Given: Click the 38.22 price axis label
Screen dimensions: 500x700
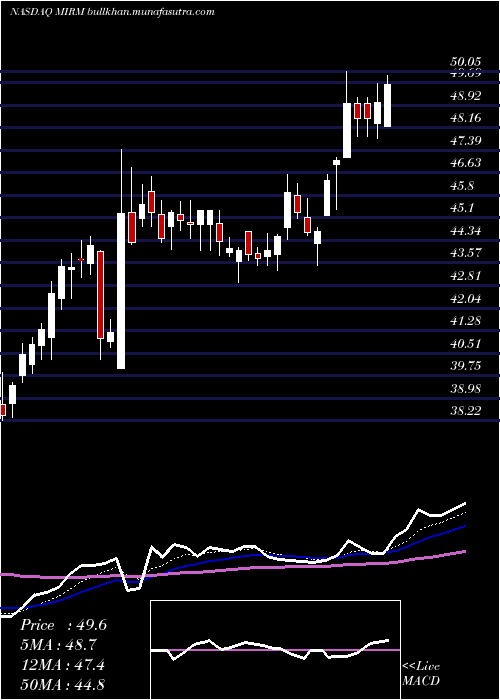Looking at the screenshot, I should point(465,411).
